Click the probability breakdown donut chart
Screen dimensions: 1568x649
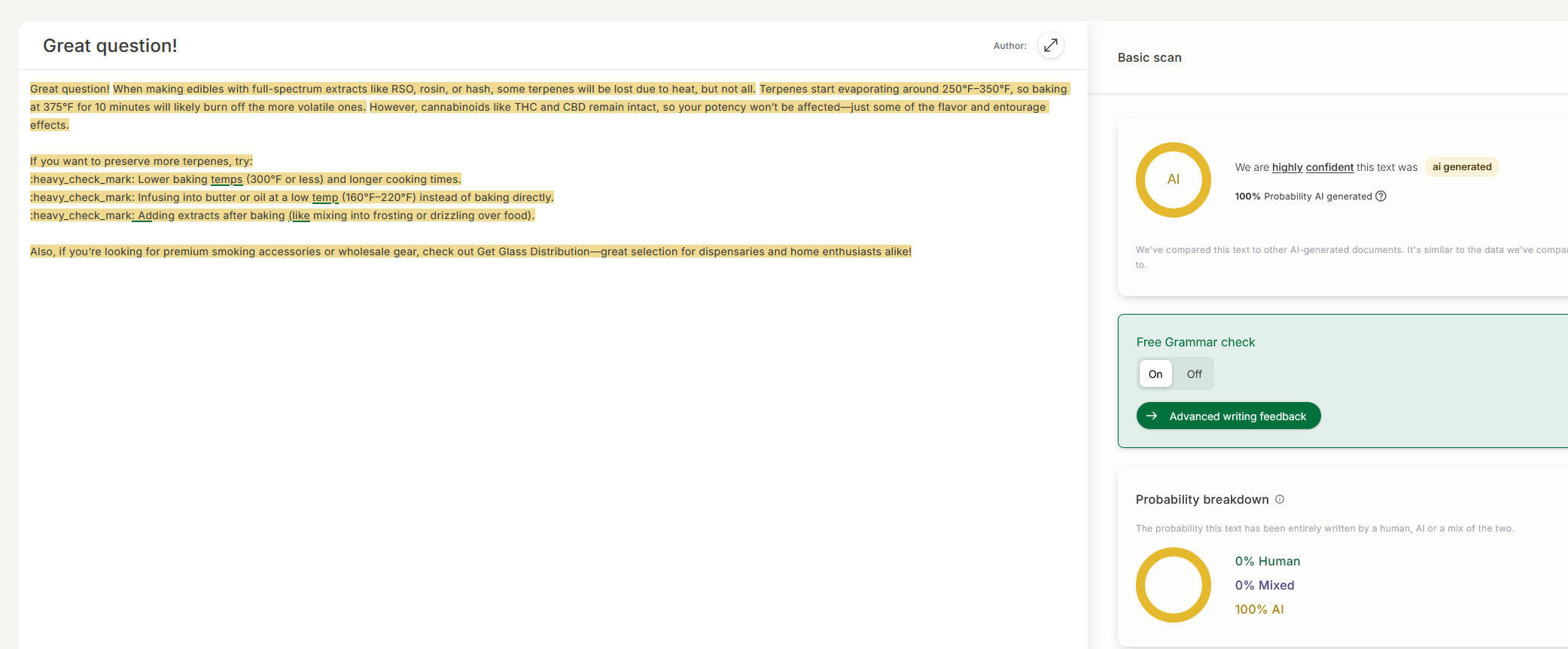[1173, 585]
